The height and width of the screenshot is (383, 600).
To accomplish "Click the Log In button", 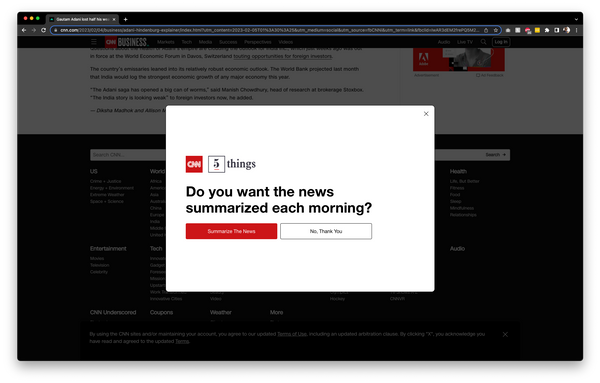I will pyautogui.click(x=501, y=42).
